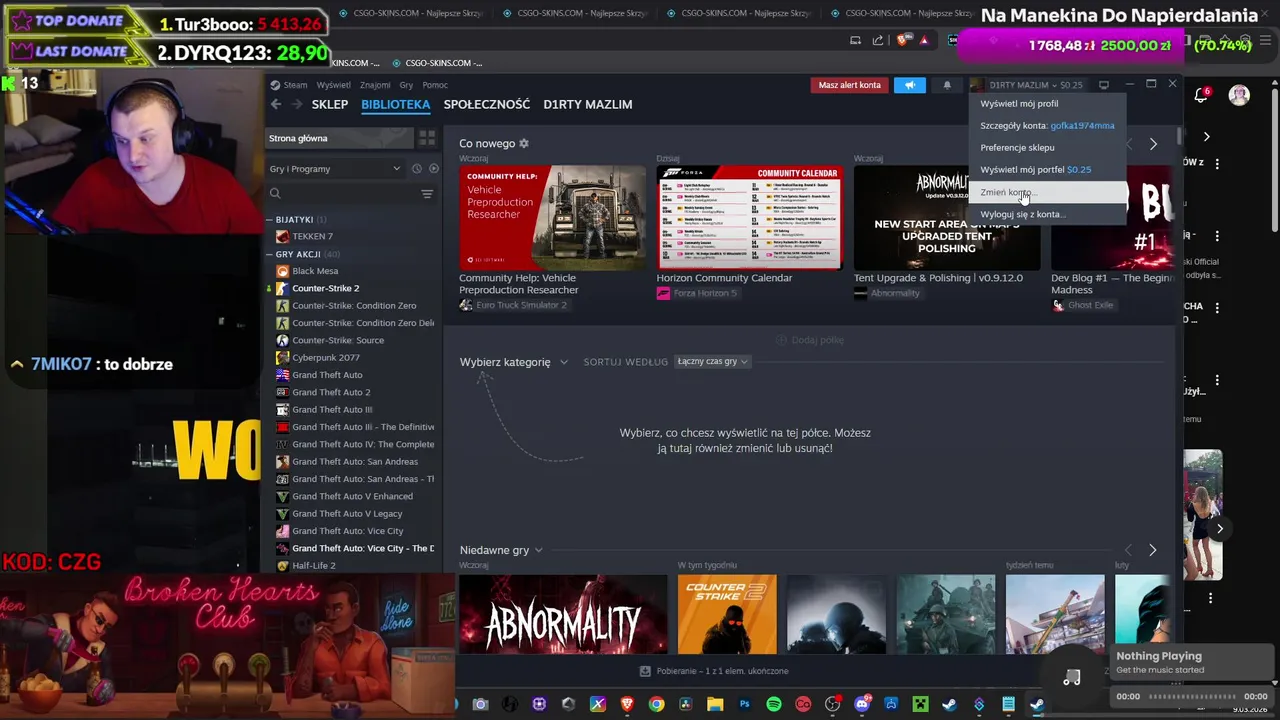This screenshot has width=1280, height=720.
Task: Open the library collections grid view icon
Action: pos(427,138)
